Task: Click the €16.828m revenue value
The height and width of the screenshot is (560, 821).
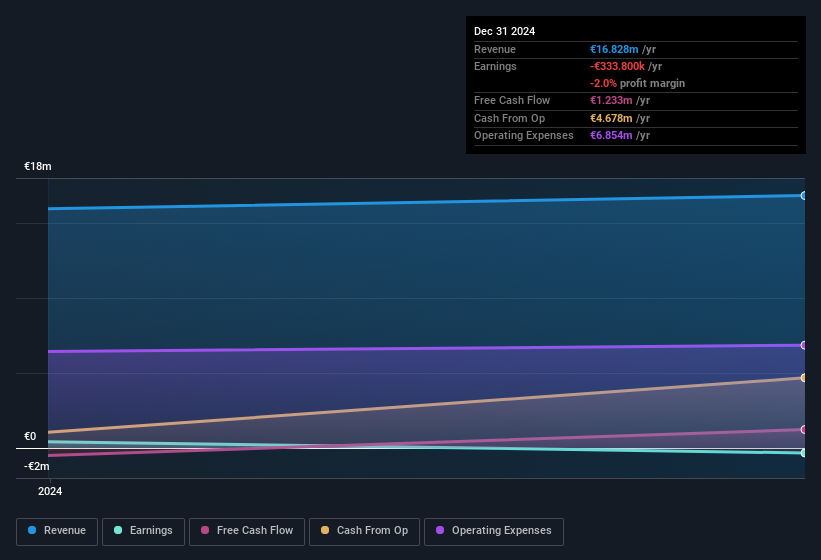Action: (614, 49)
